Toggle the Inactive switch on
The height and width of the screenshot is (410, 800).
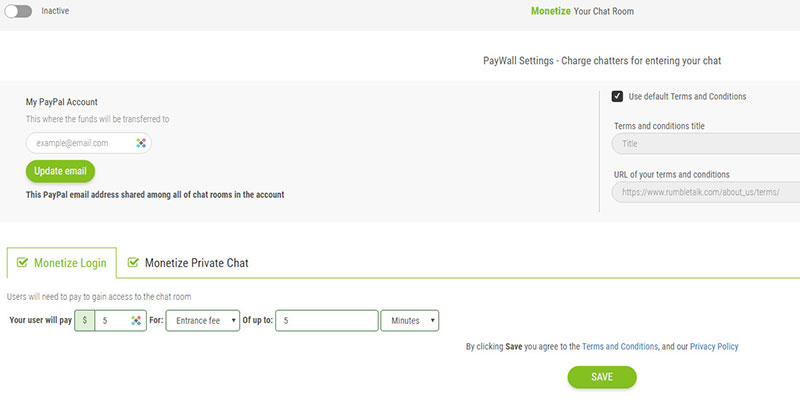[18, 11]
